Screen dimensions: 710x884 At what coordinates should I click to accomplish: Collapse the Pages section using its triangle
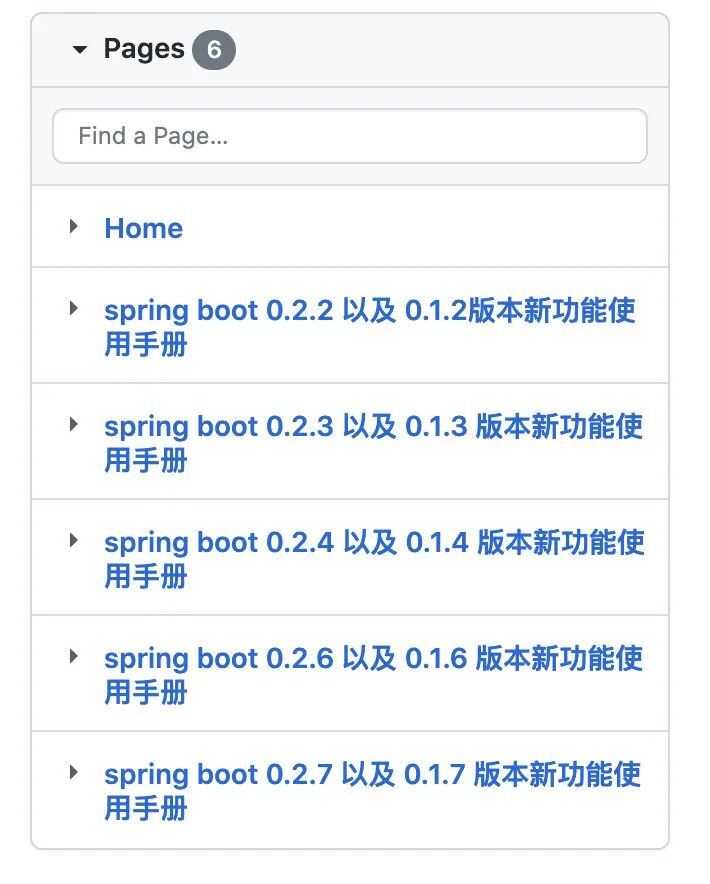pos(80,50)
